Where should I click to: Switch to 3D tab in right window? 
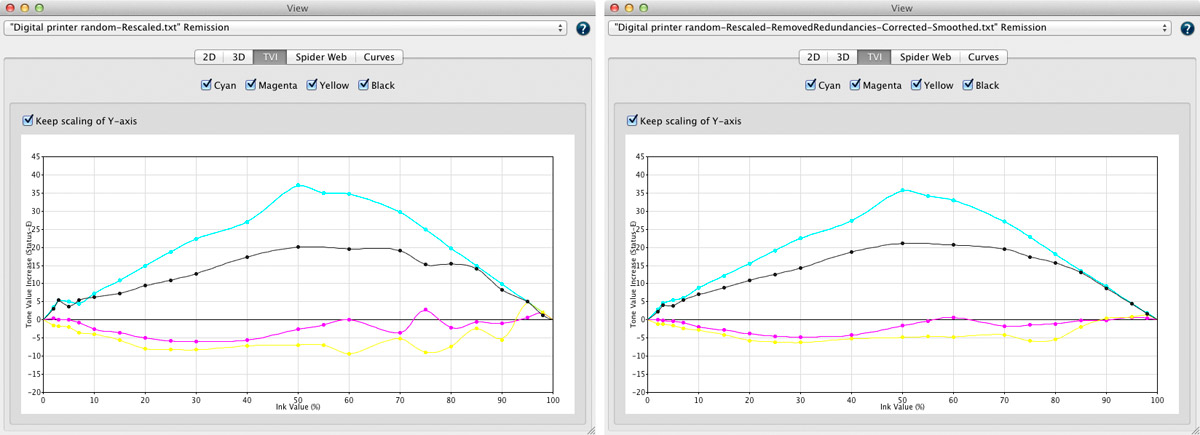coord(842,57)
